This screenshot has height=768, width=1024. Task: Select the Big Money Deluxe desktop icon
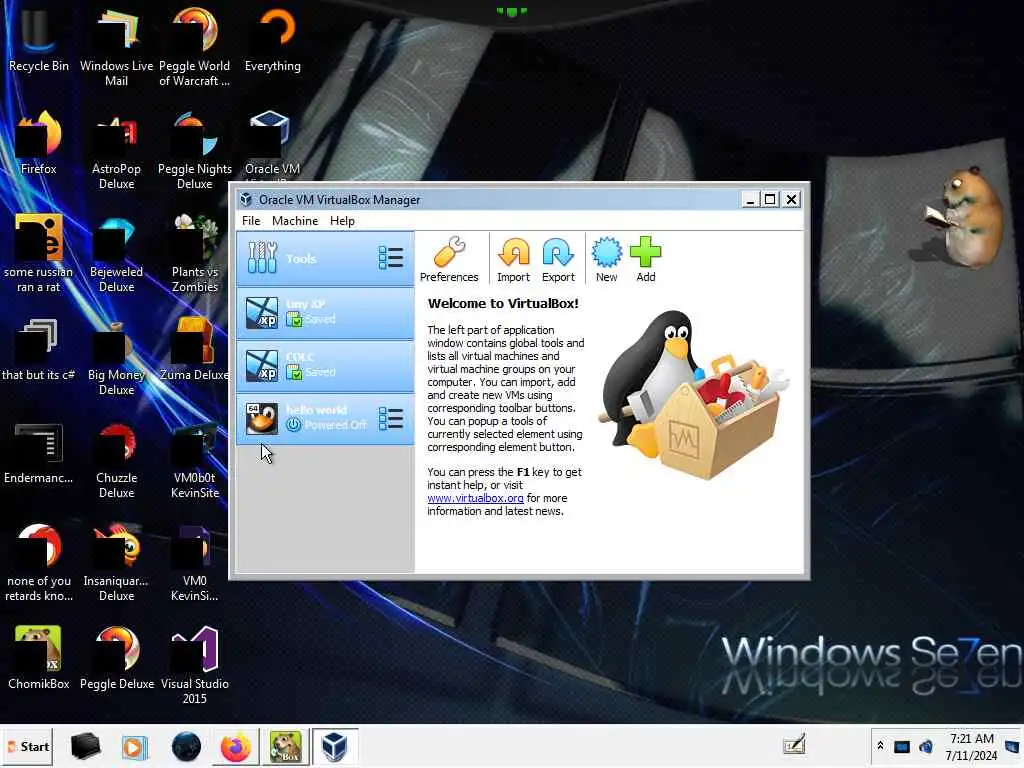click(x=116, y=357)
